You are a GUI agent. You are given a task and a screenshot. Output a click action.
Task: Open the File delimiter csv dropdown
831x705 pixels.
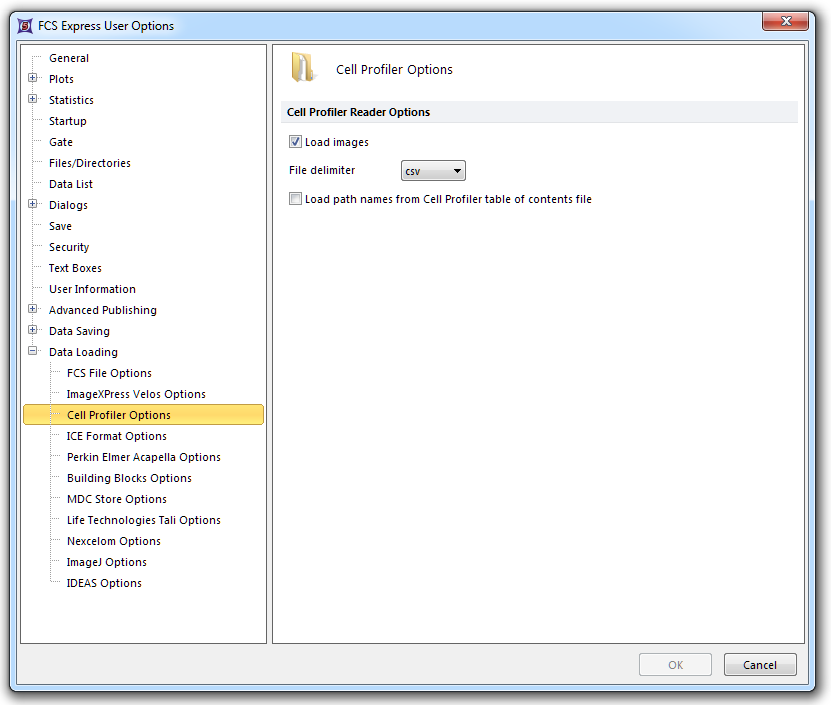[433, 171]
